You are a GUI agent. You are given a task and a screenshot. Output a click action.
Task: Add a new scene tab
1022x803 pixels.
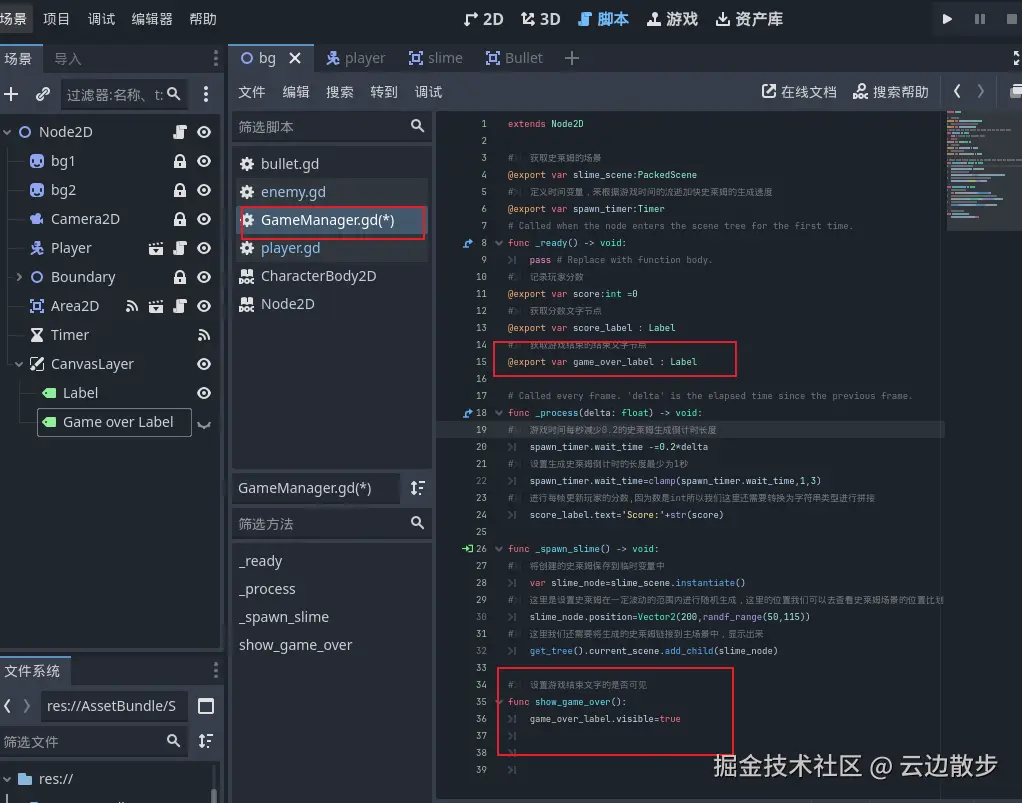(572, 58)
